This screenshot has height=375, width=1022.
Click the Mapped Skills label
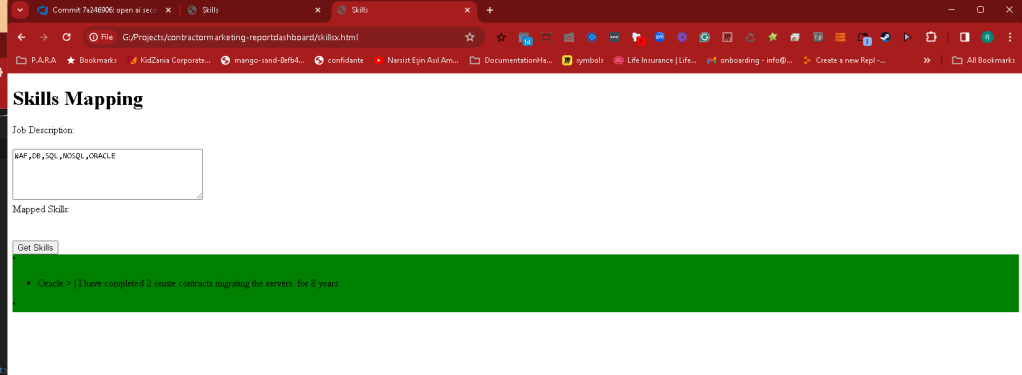pyautogui.click(x=41, y=209)
